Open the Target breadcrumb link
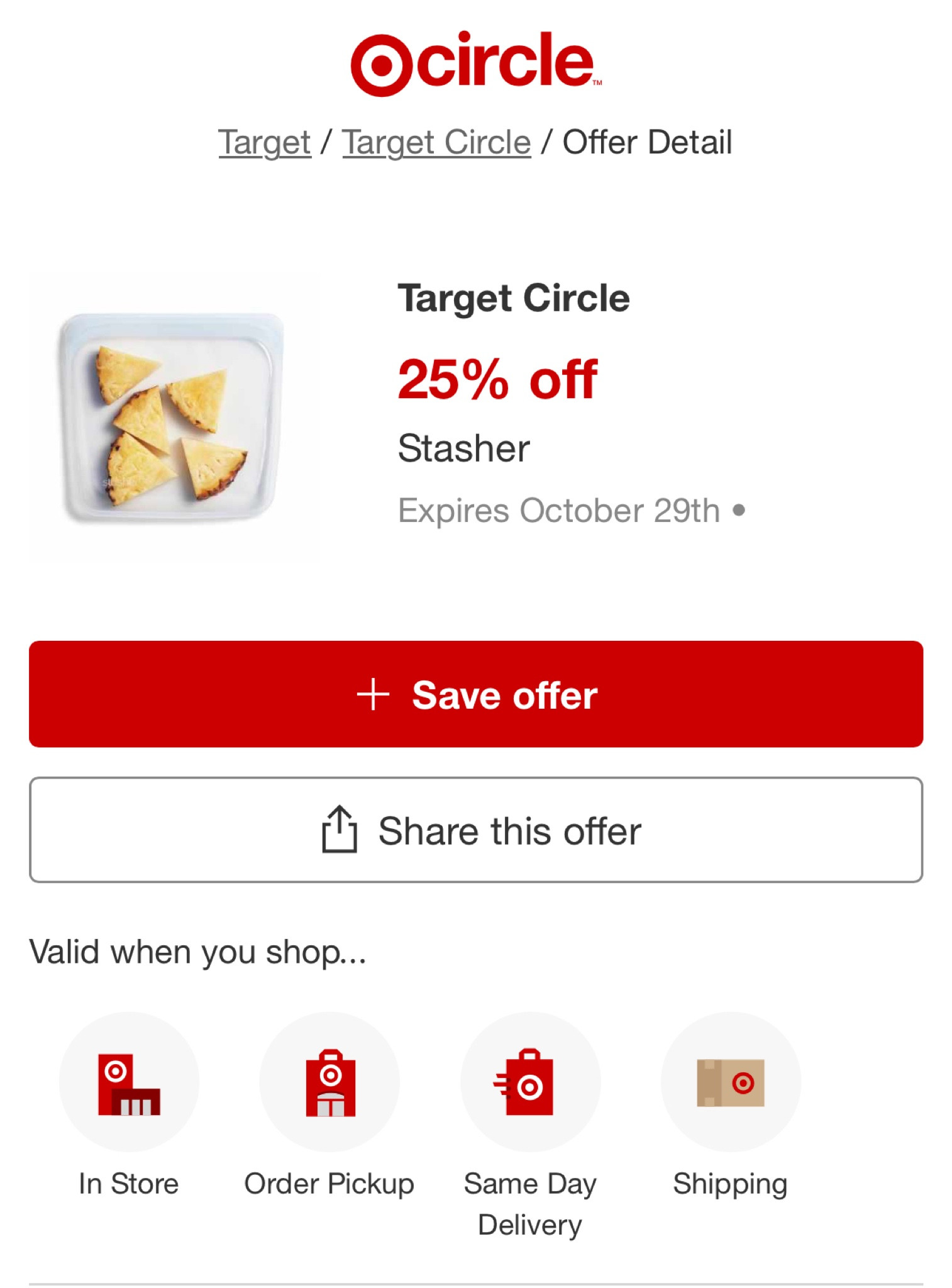The image size is (952, 1288). point(265,142)
